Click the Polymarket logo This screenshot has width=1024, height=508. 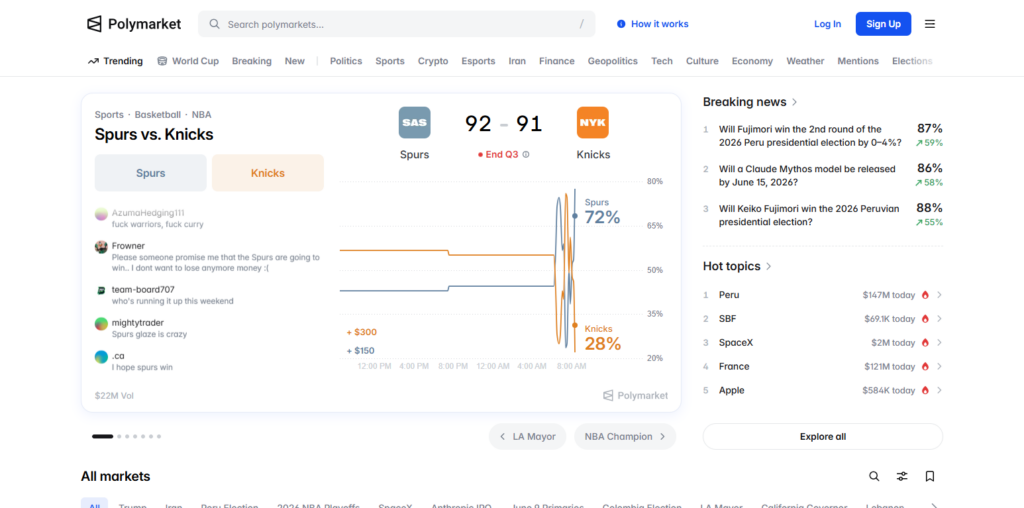[134, 24]
